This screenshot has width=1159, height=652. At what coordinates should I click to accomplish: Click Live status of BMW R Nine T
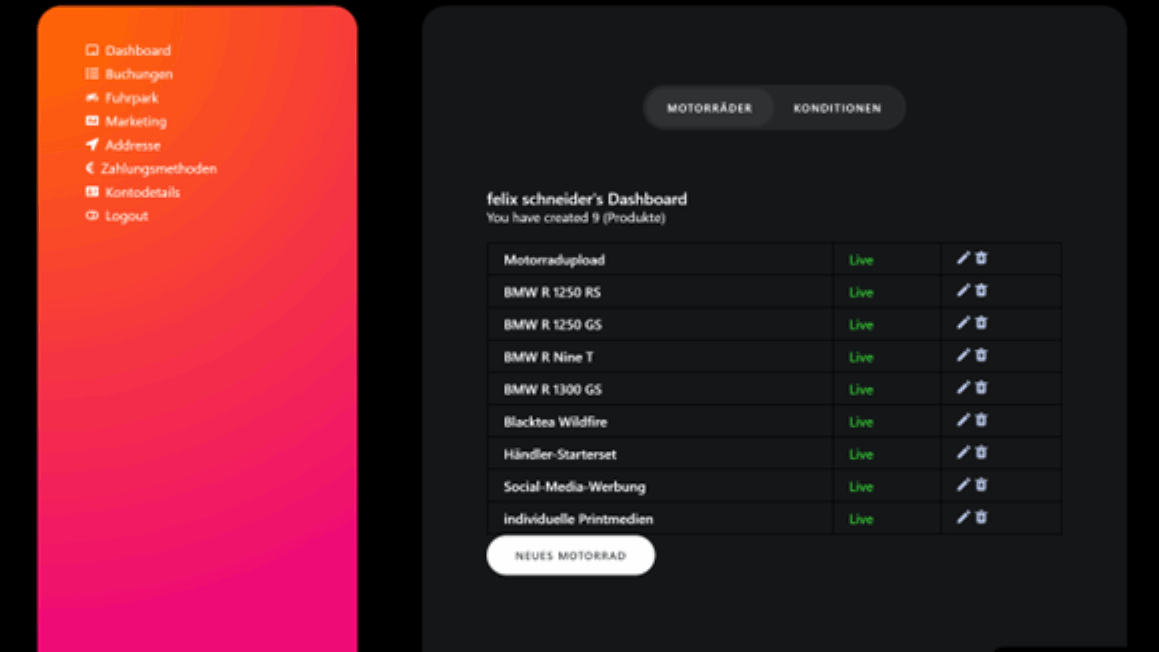coord(861,358)
